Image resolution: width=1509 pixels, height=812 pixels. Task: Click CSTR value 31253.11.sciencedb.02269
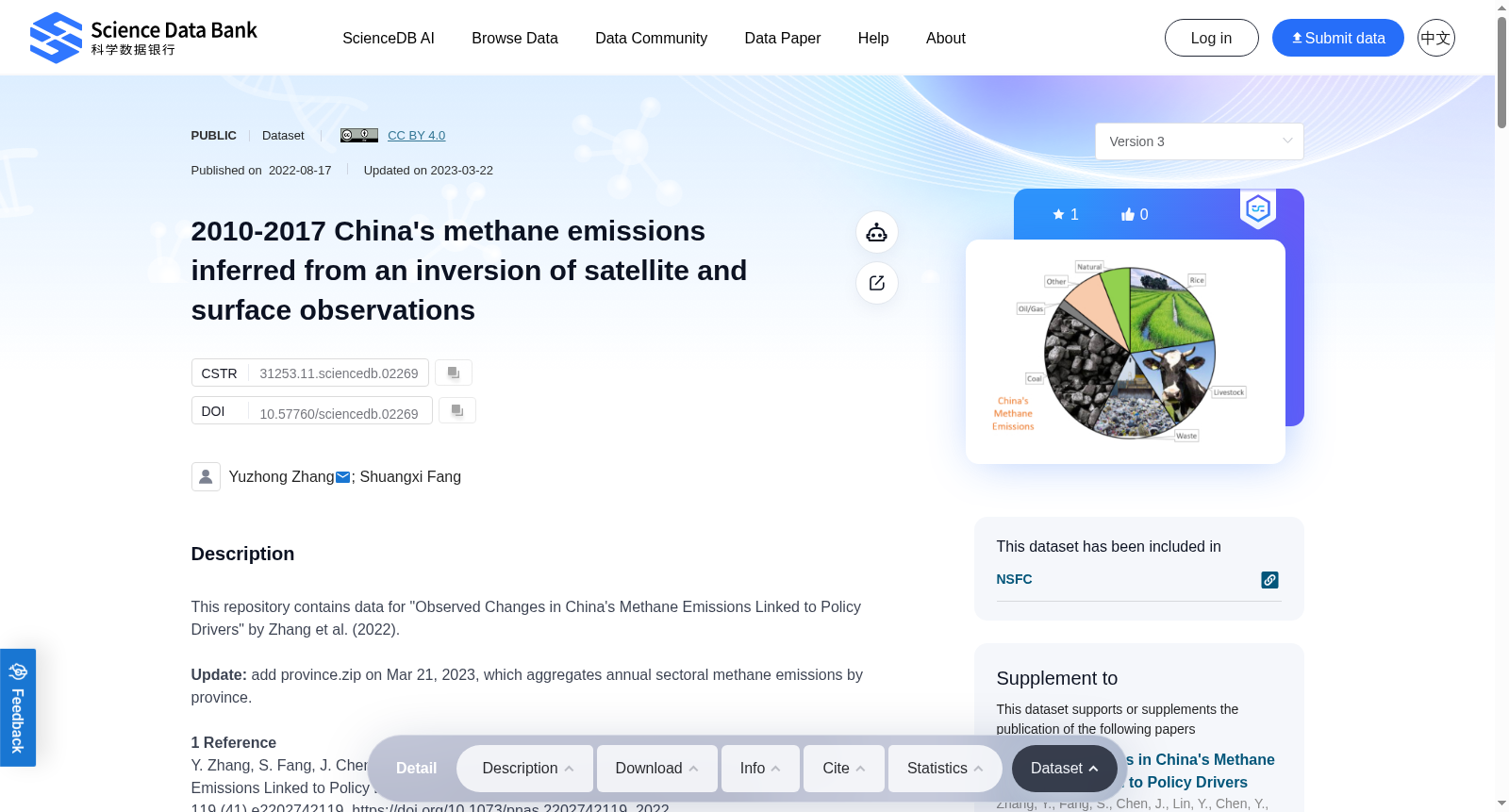tap(339, 373)
